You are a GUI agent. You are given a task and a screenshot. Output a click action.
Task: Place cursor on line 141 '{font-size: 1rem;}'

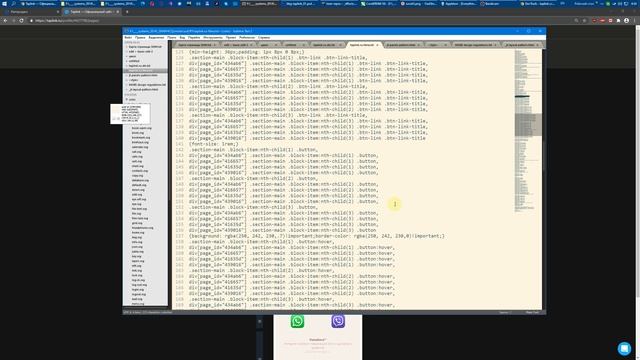[213, 144]
